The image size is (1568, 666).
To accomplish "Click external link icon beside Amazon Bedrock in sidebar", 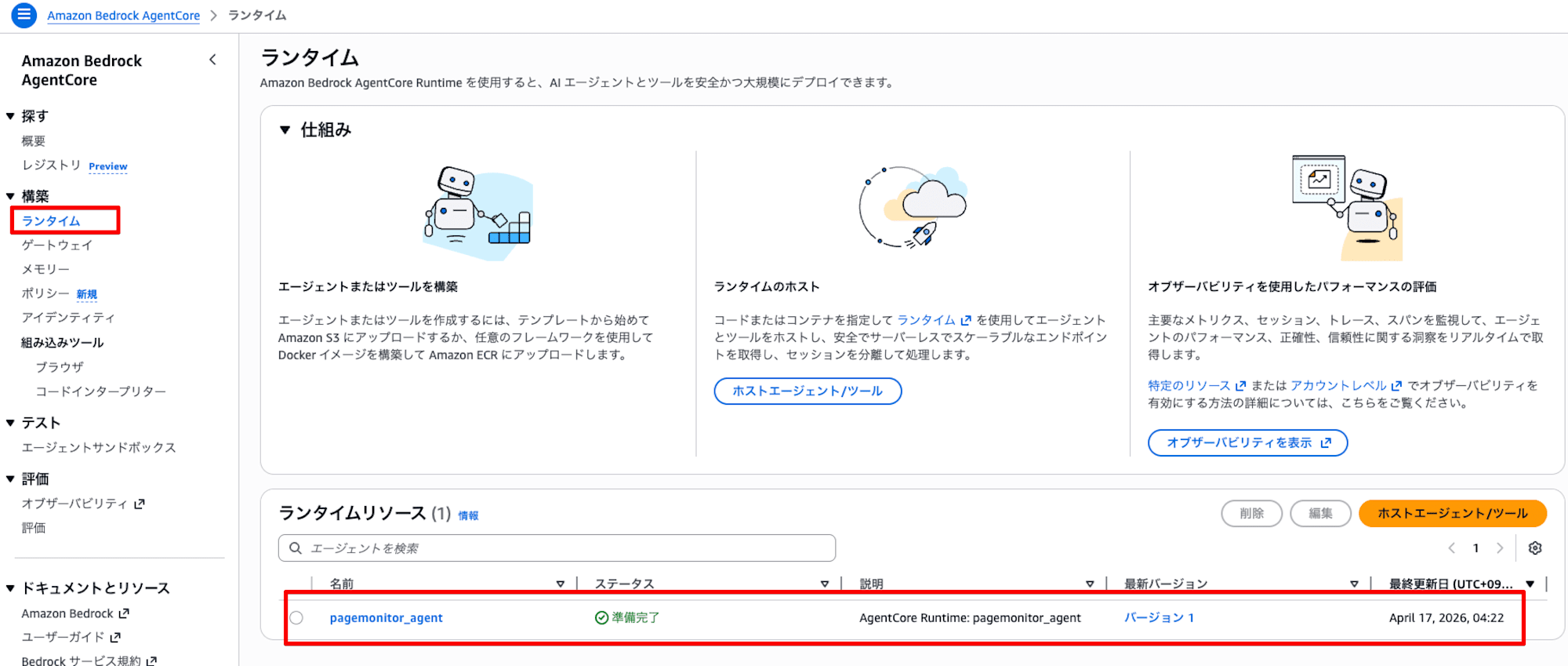I will tap(124, 613).
